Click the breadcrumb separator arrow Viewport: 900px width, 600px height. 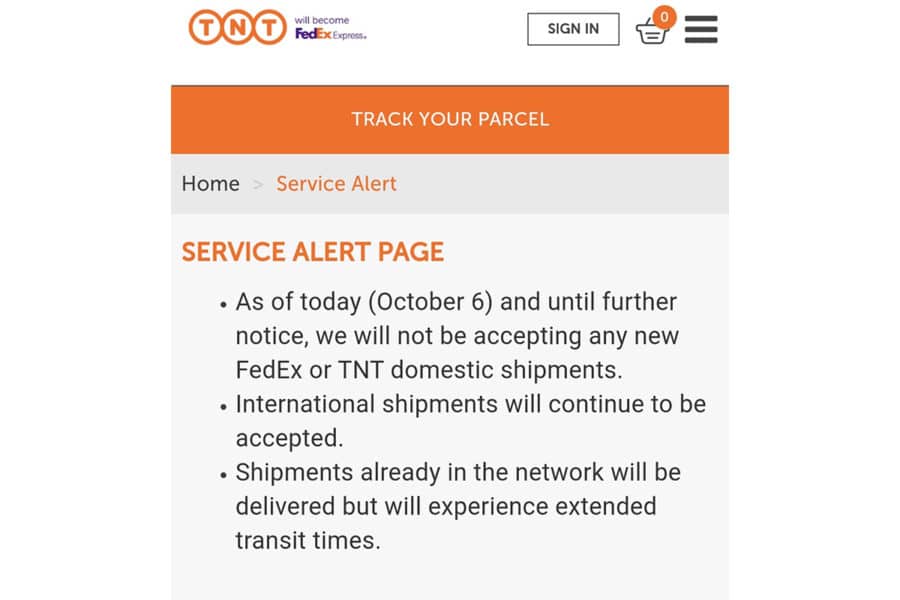(x=258, y=185)
